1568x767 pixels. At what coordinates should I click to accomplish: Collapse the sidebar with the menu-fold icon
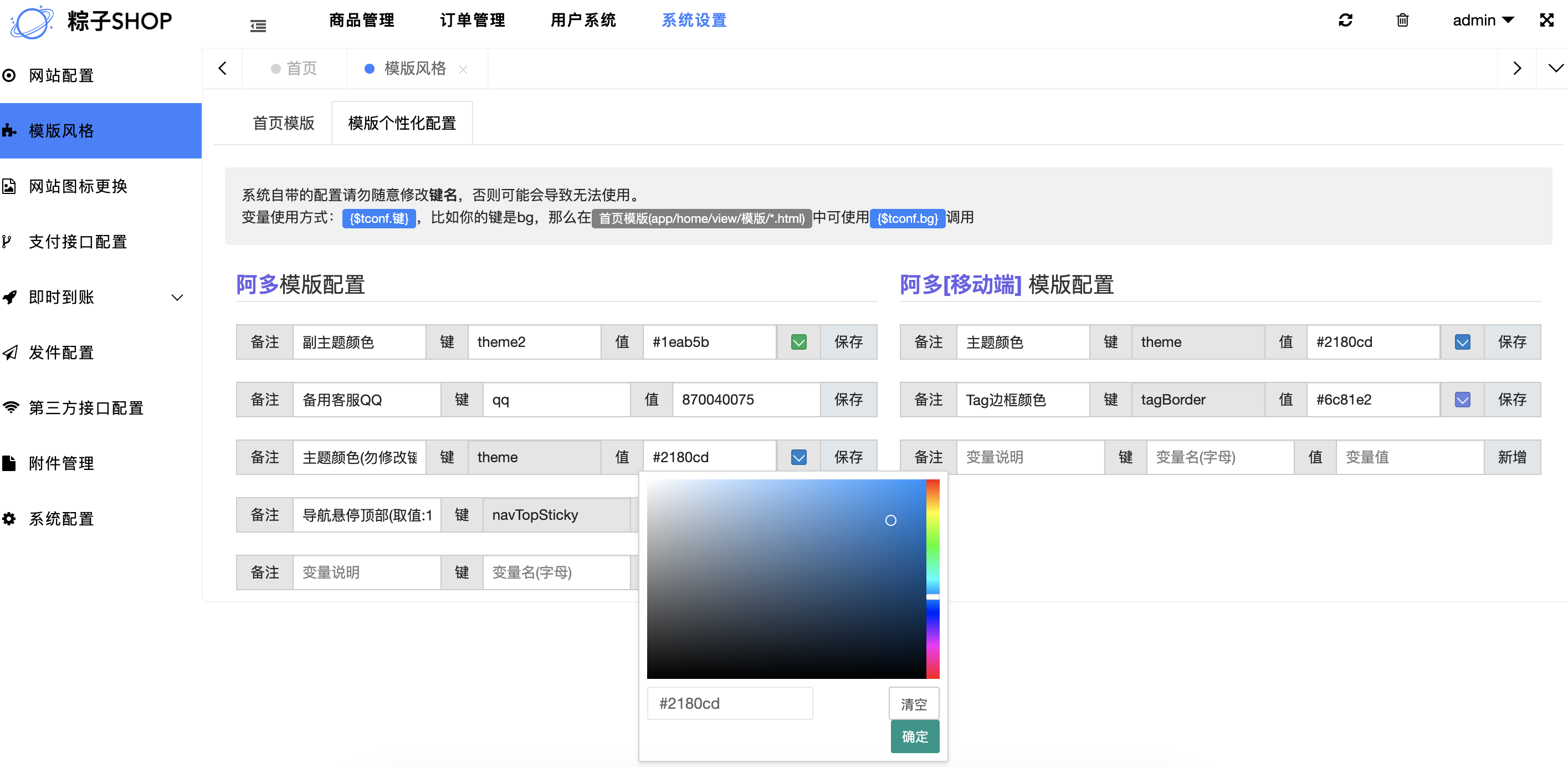pos(258,25)
